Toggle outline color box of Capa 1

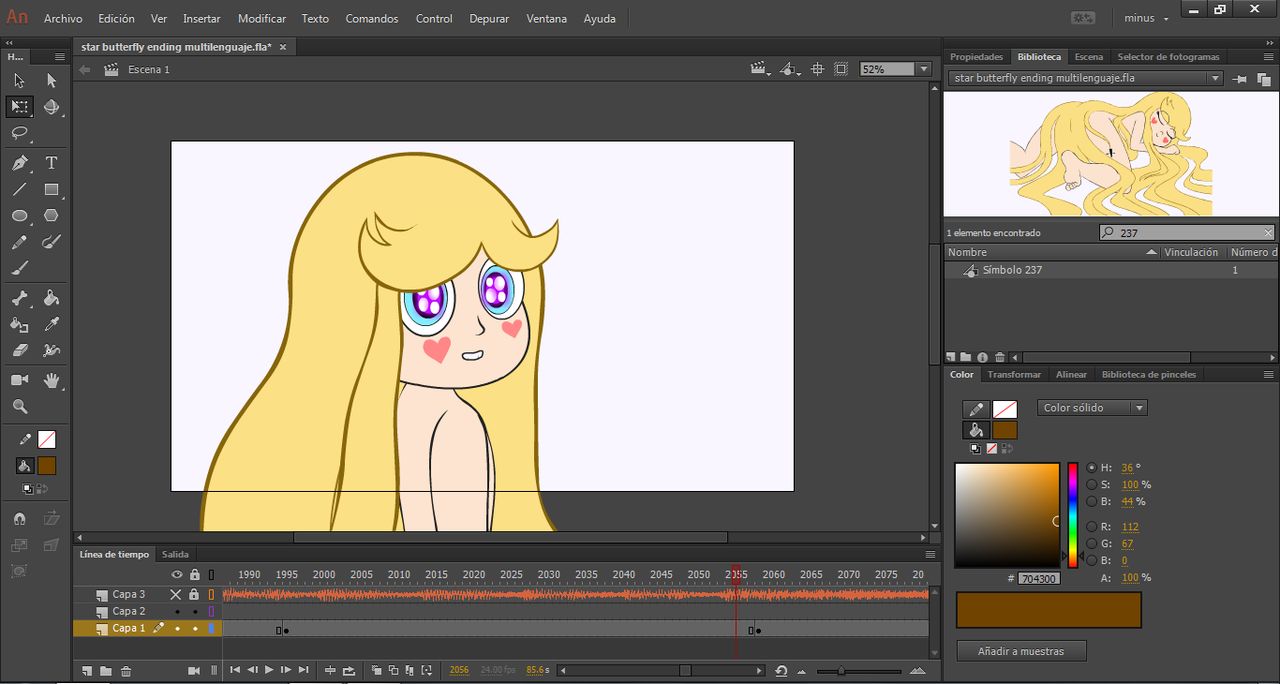point(211,628)
